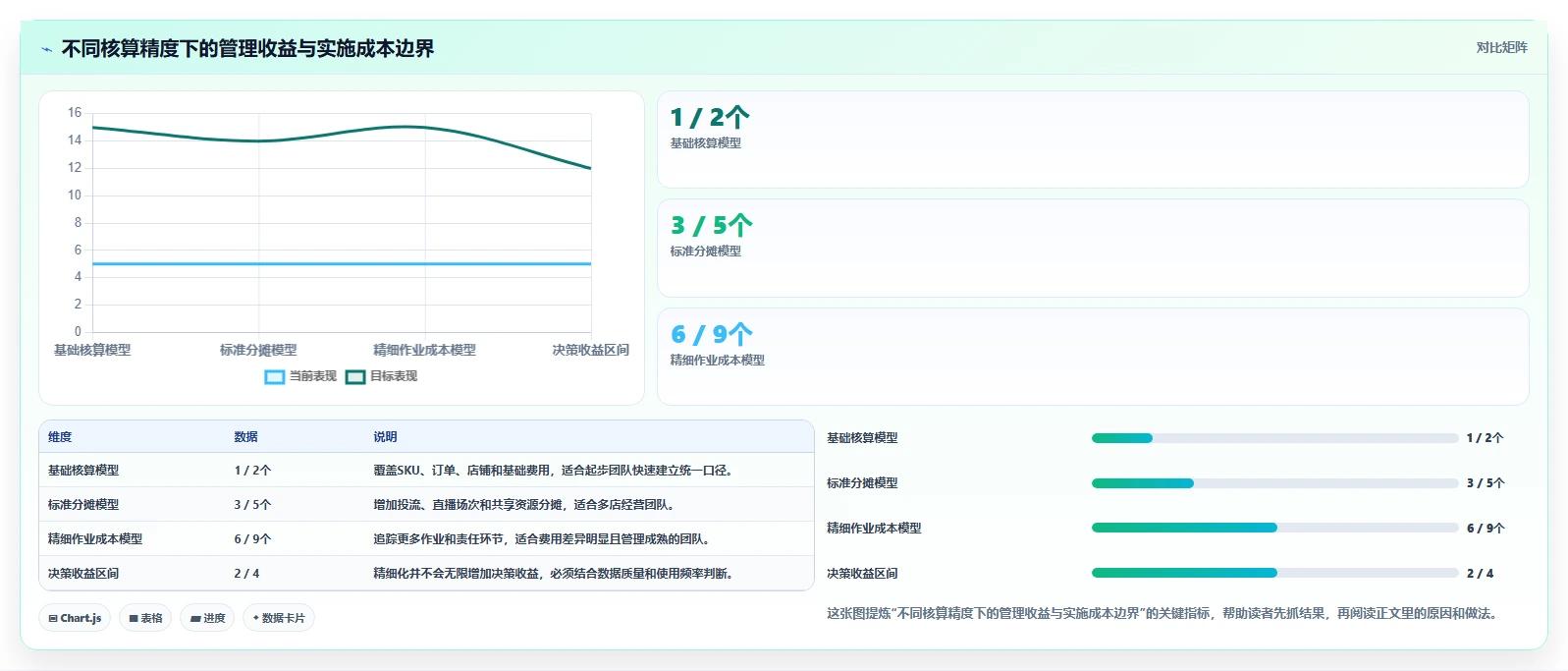Screen dimensions: 1568x671
Task: Click the 精细作业成本模型 x-axis label
Action: coord(424,350)
